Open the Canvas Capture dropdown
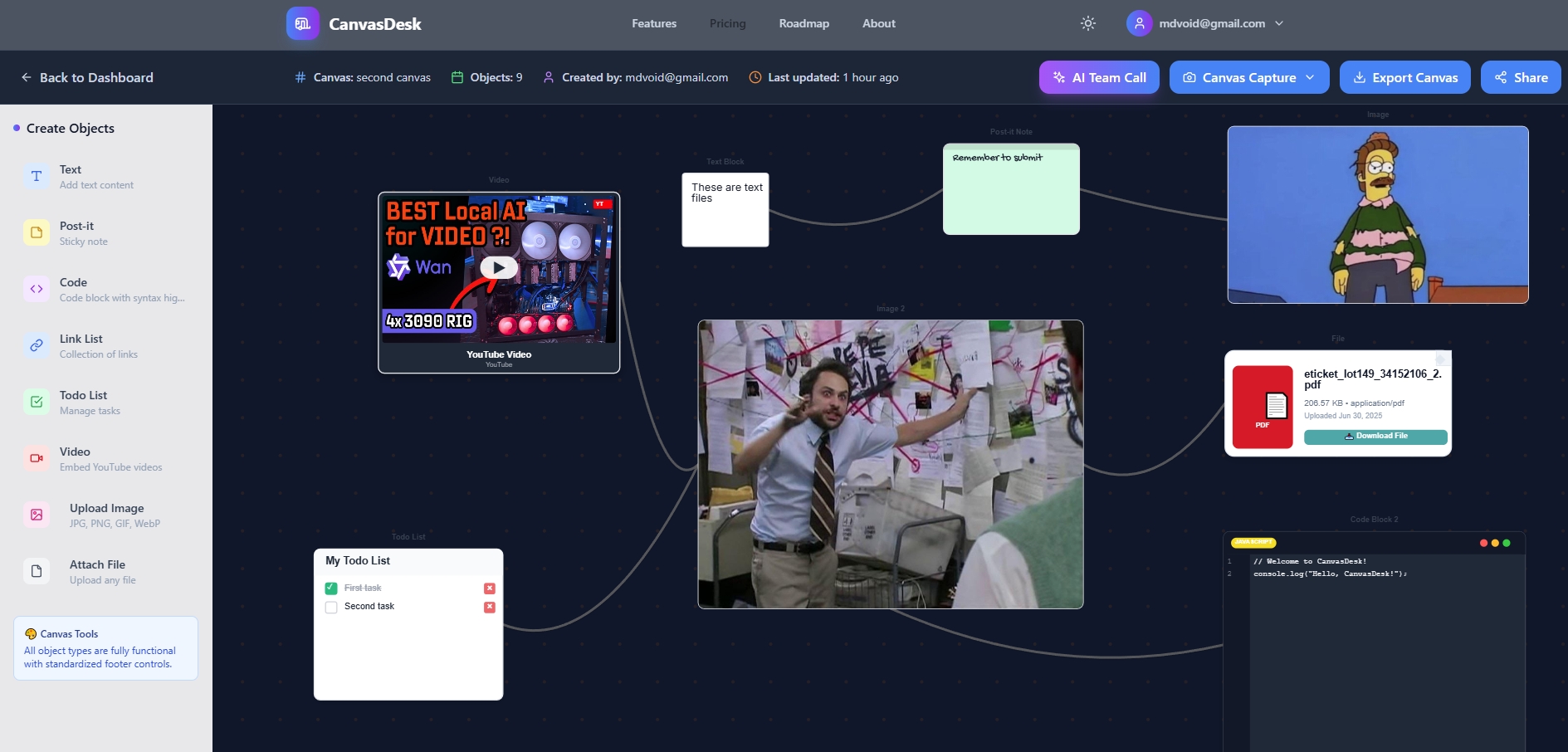 (x=1249, y=77)
